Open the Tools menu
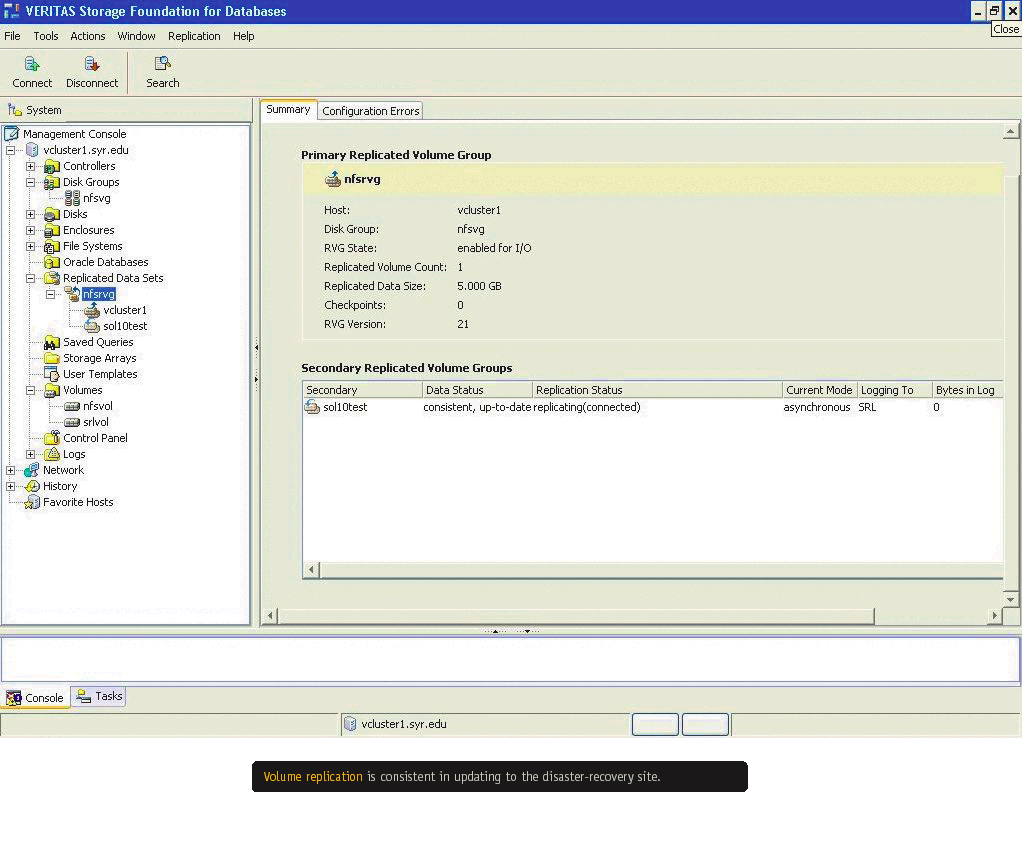The image size is (1022, 864). pos(46,36)
